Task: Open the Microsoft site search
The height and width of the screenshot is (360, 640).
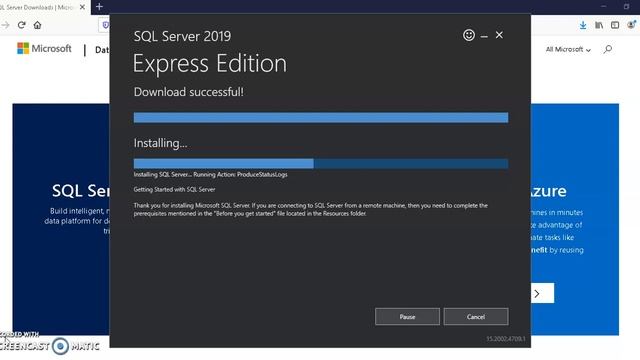Action: coord(608,49)
